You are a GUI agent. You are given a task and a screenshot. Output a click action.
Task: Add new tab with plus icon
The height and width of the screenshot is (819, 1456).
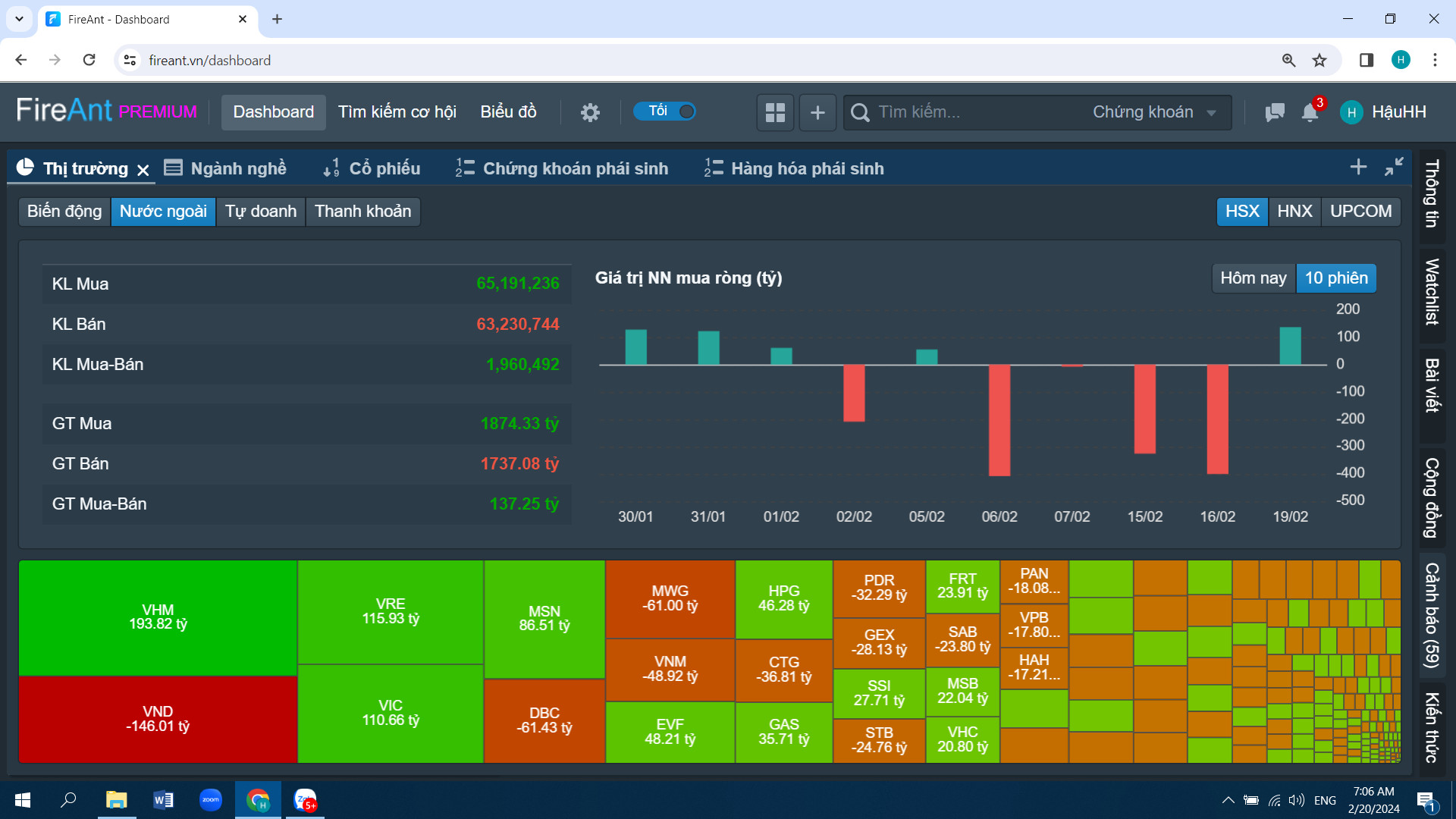[x=1358, y=167]
